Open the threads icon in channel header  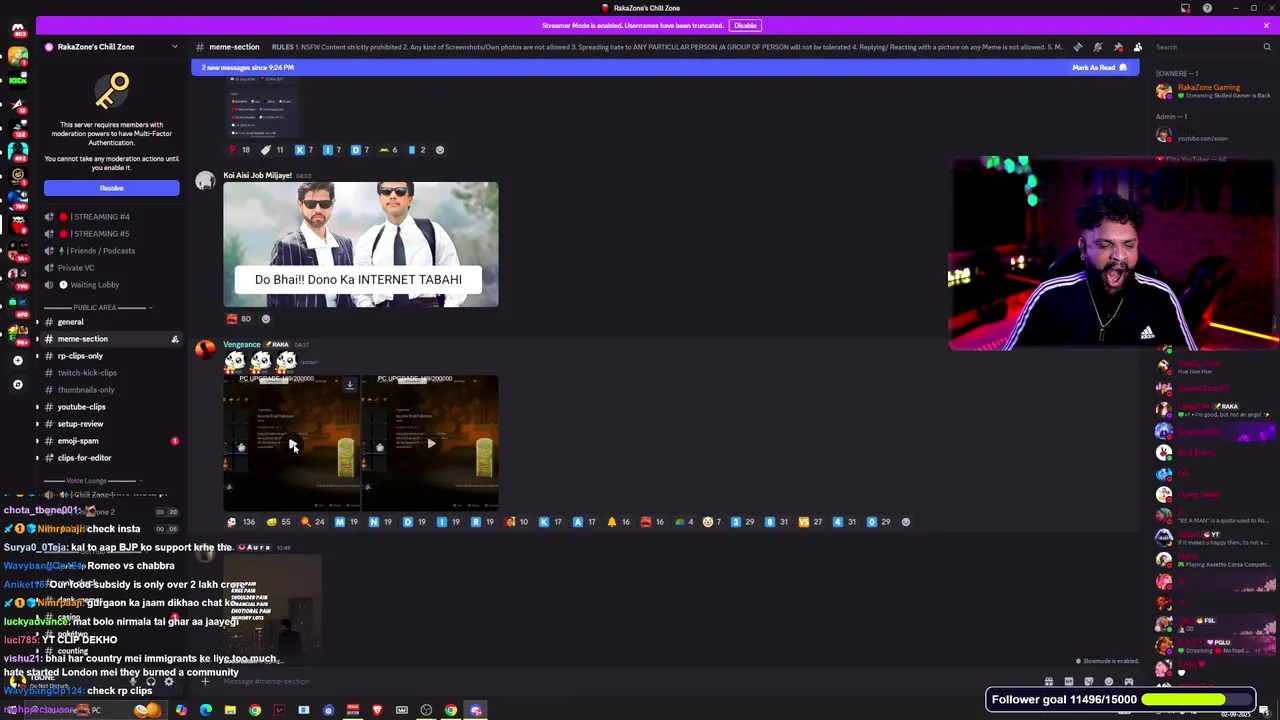coord(1077,47)
